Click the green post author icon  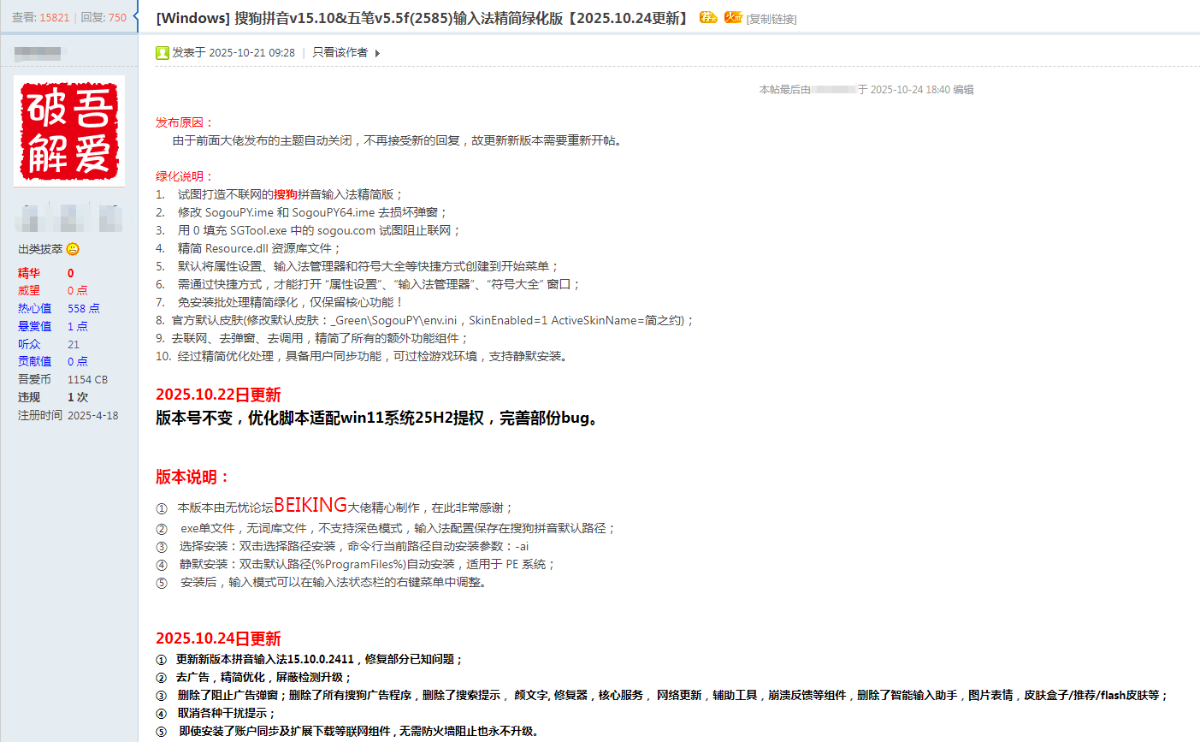(162, 53)
